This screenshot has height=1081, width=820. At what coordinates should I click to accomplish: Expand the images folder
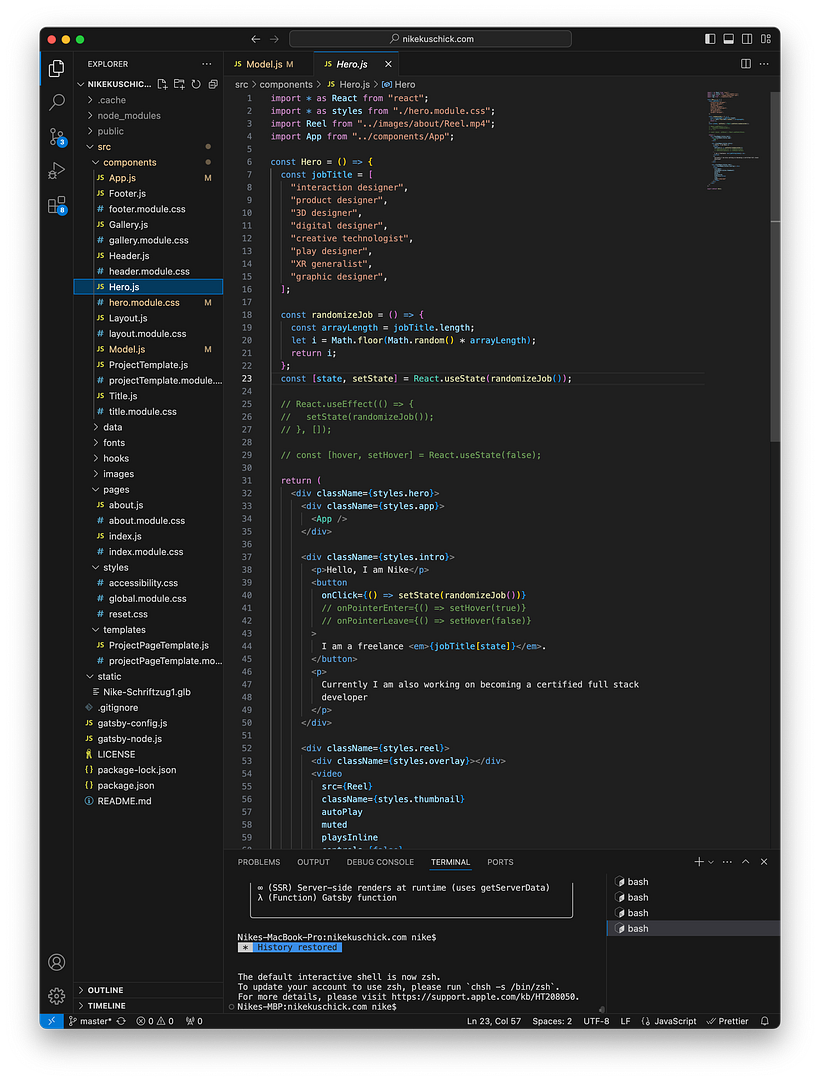point(148,474)
